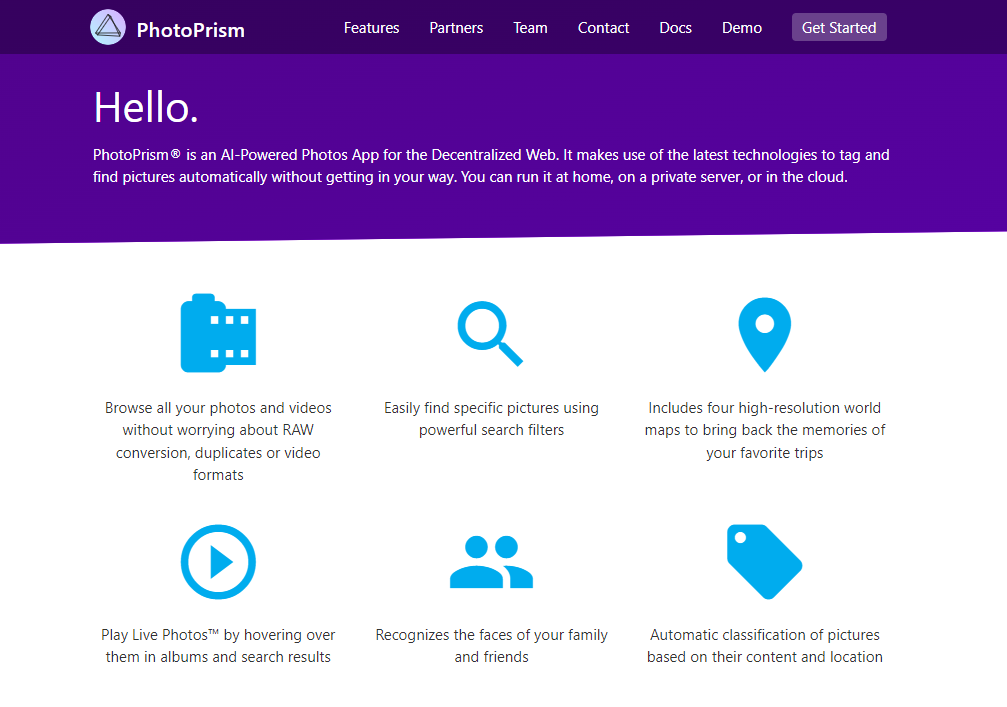
Task: Click the tag classification icon
Action: (x=764, y=562)
